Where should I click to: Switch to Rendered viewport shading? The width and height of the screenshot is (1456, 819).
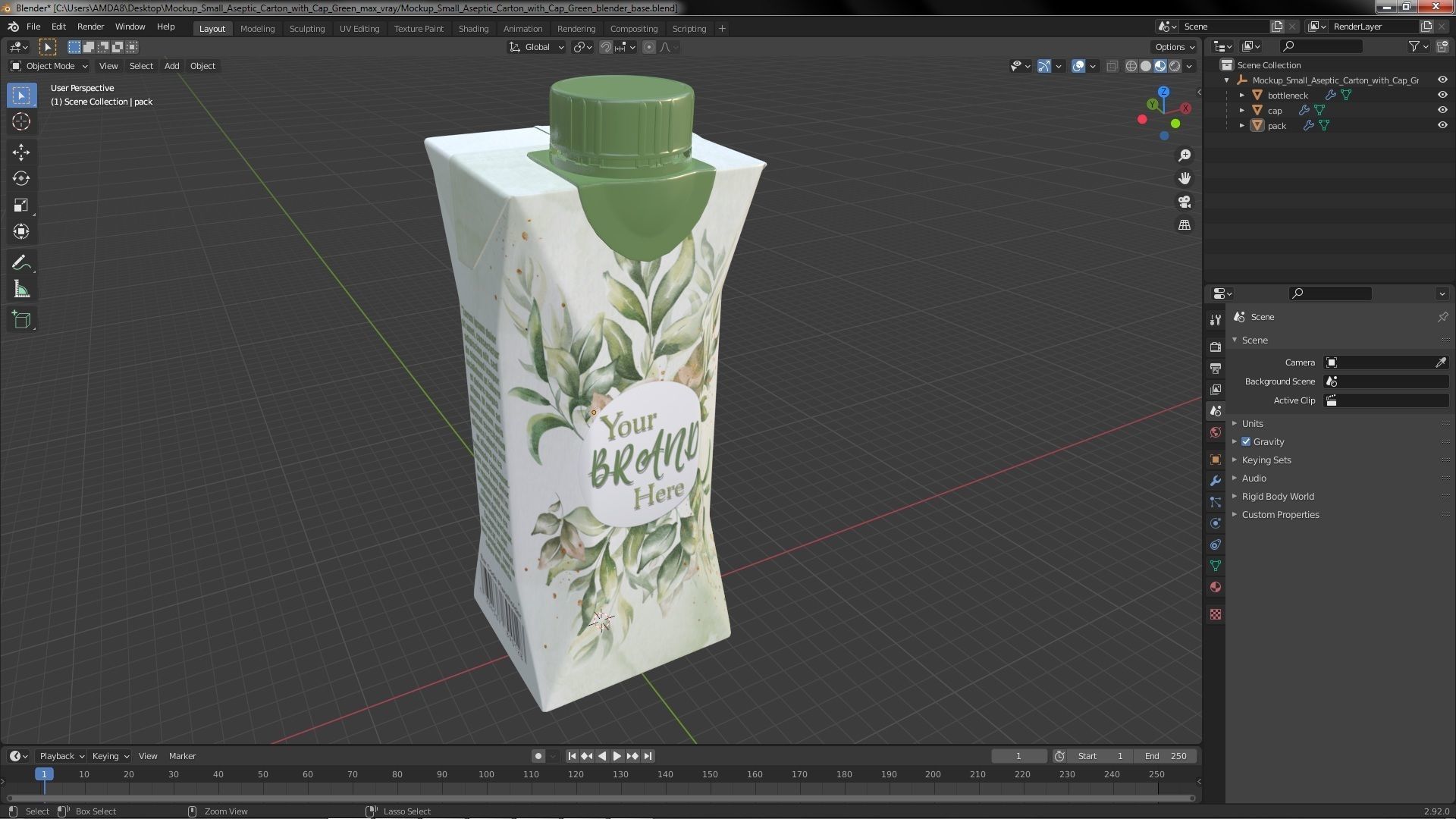click(x=1175, y=66)
